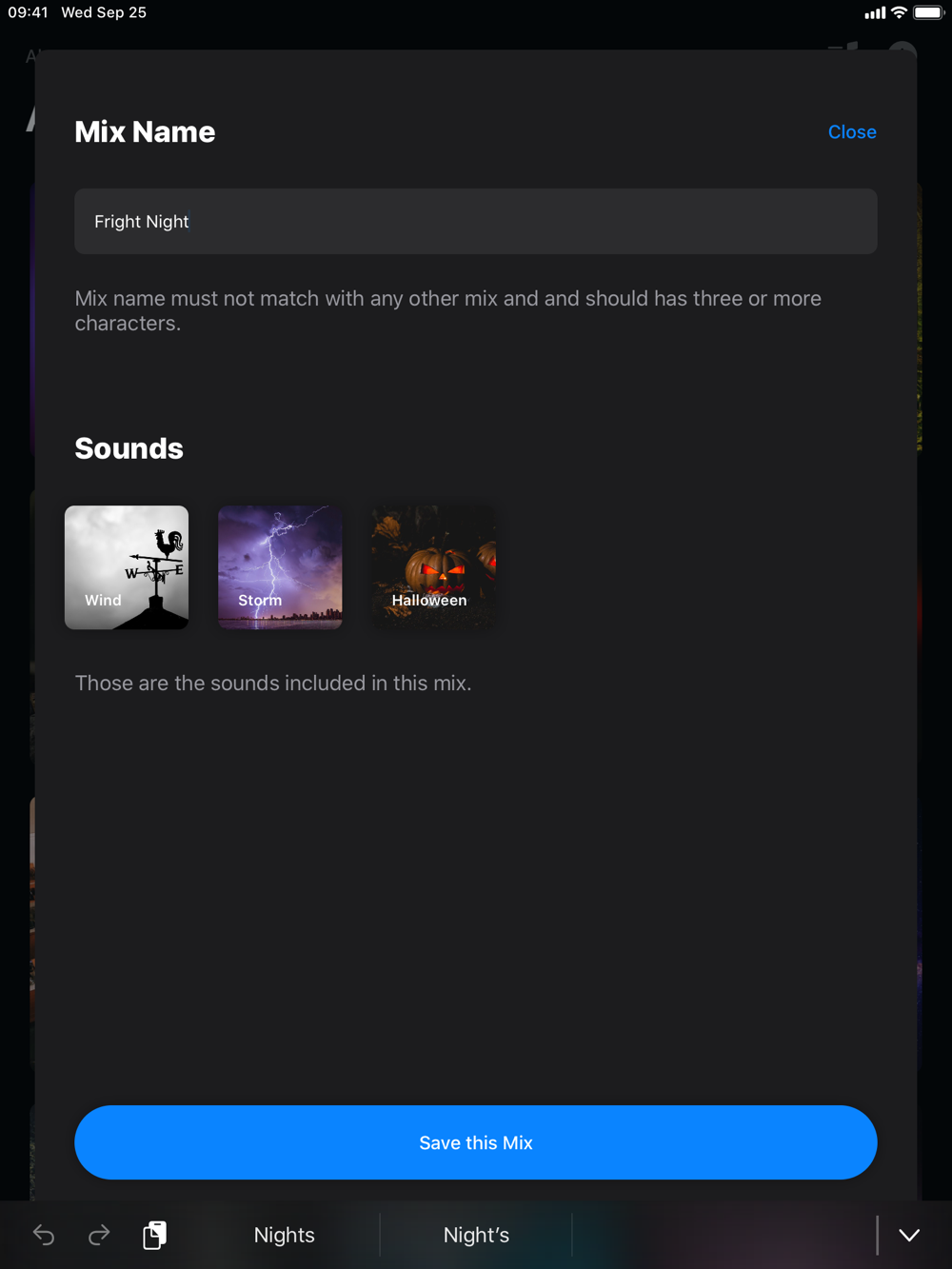Tap the cellular signal bars icon

875,13
